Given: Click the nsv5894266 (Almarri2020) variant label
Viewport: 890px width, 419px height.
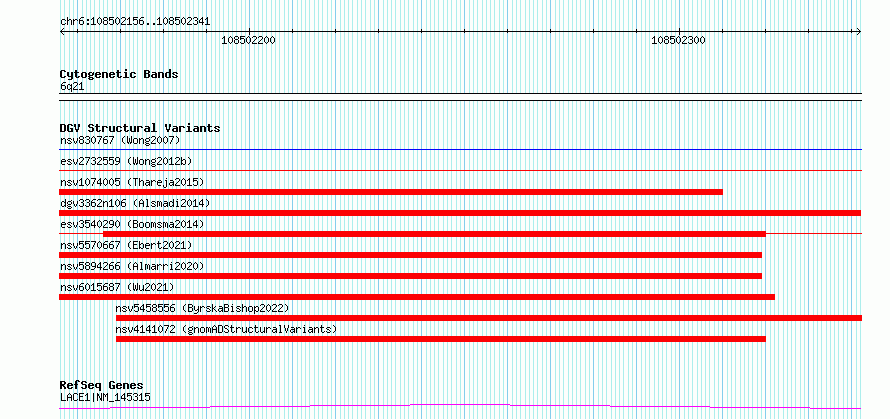Looking at the screenshot, I should click(x=132, y=266).
